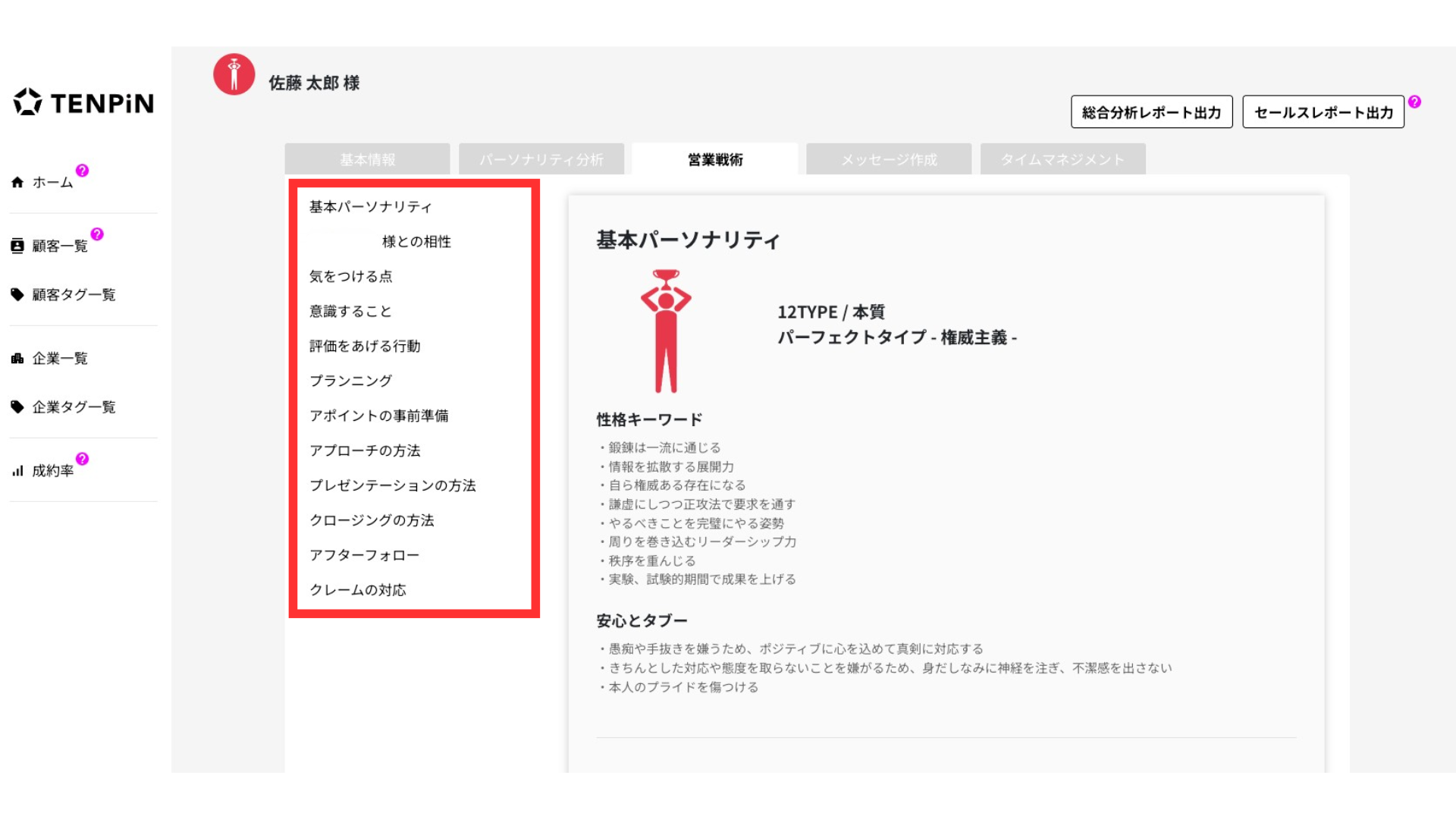This screenshot has height=819, width=1456.
Task: Go to 企業タグ一覧 in sidebar
Action: (73, 407)
